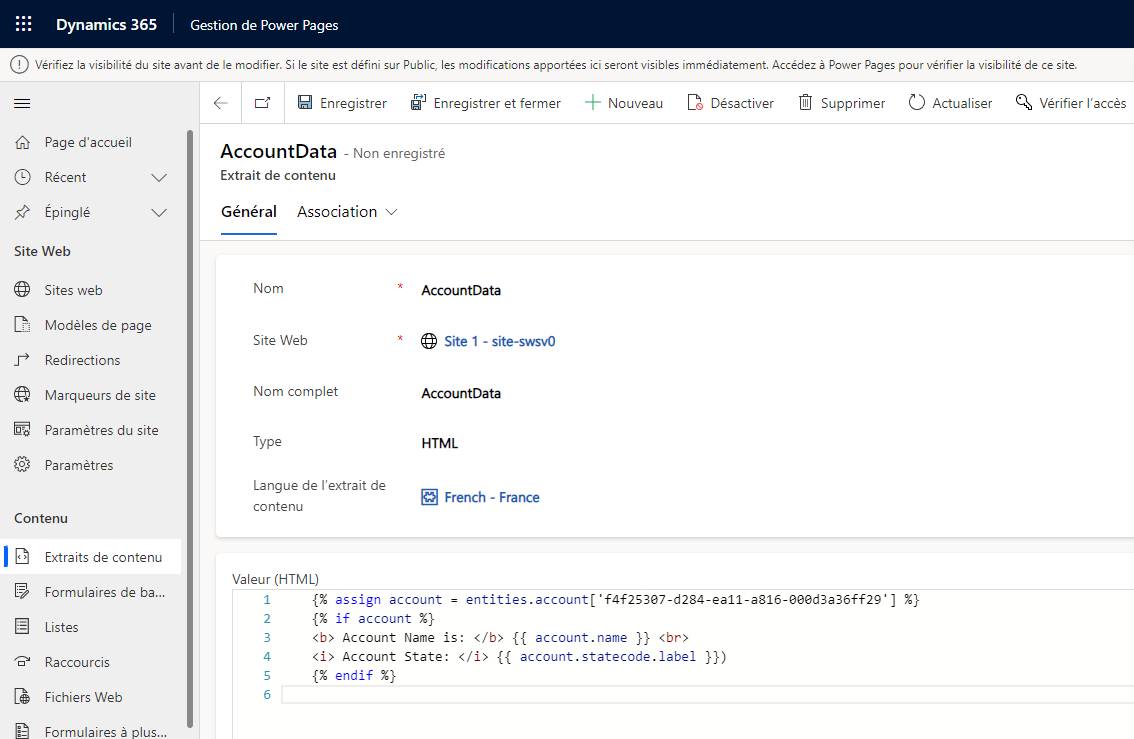Click the Contenu section header in sidebar
The width and height of the screenshot is (1134, 739).
41,518
